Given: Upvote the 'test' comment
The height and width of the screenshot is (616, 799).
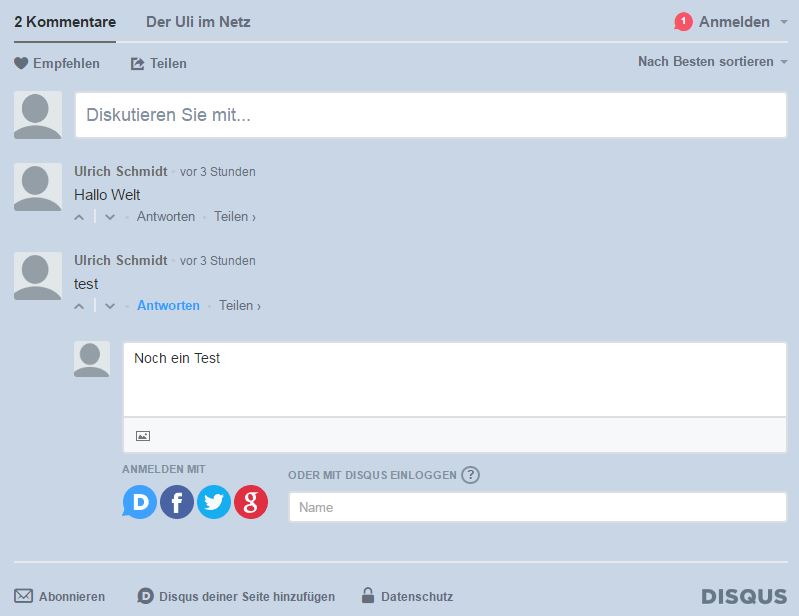Looking at the screenshot, I should tap(79, 306).
